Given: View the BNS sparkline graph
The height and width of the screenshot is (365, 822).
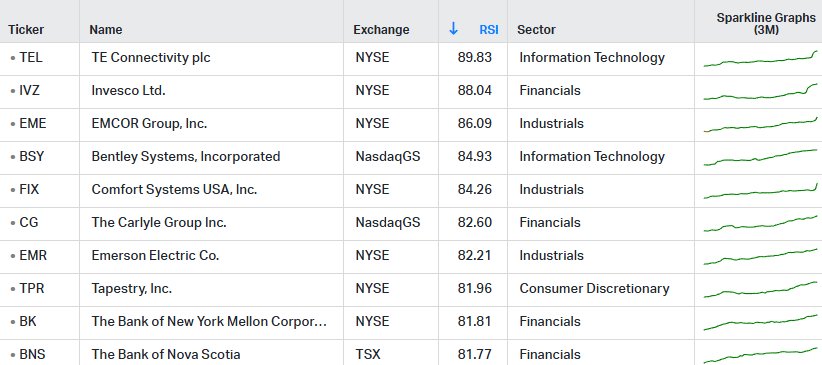Looking at the screenshot, I should click(x=760, y=356).
